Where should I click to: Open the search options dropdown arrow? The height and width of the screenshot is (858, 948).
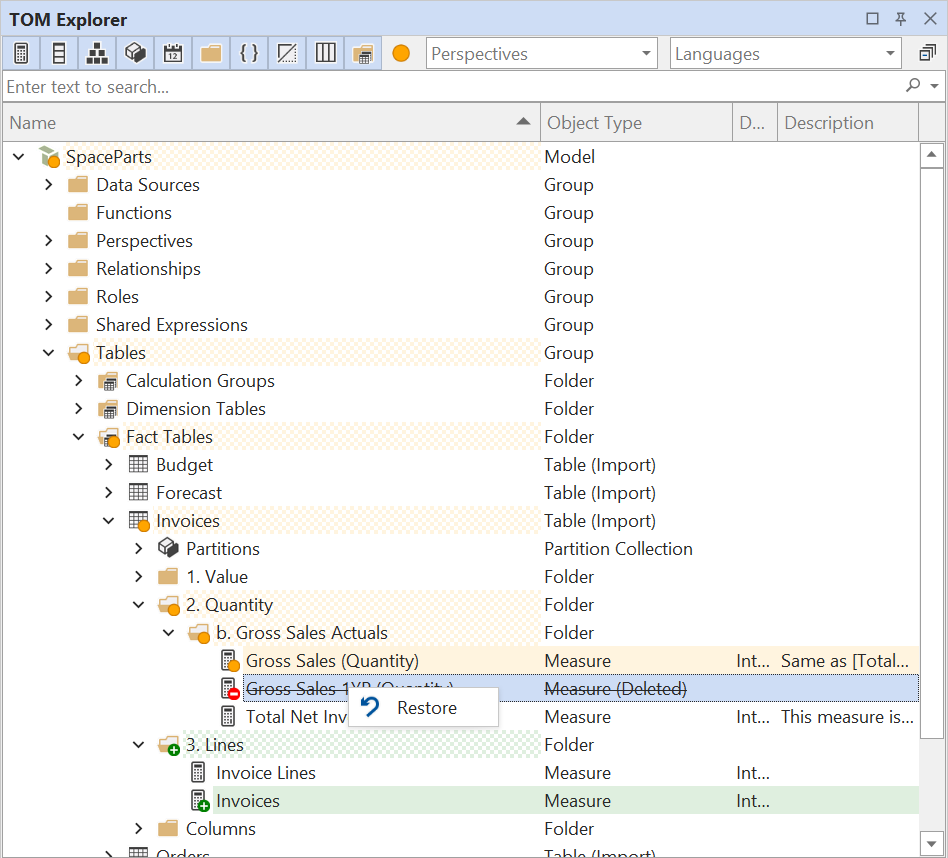pyautogui.click(x=935, y=86)
